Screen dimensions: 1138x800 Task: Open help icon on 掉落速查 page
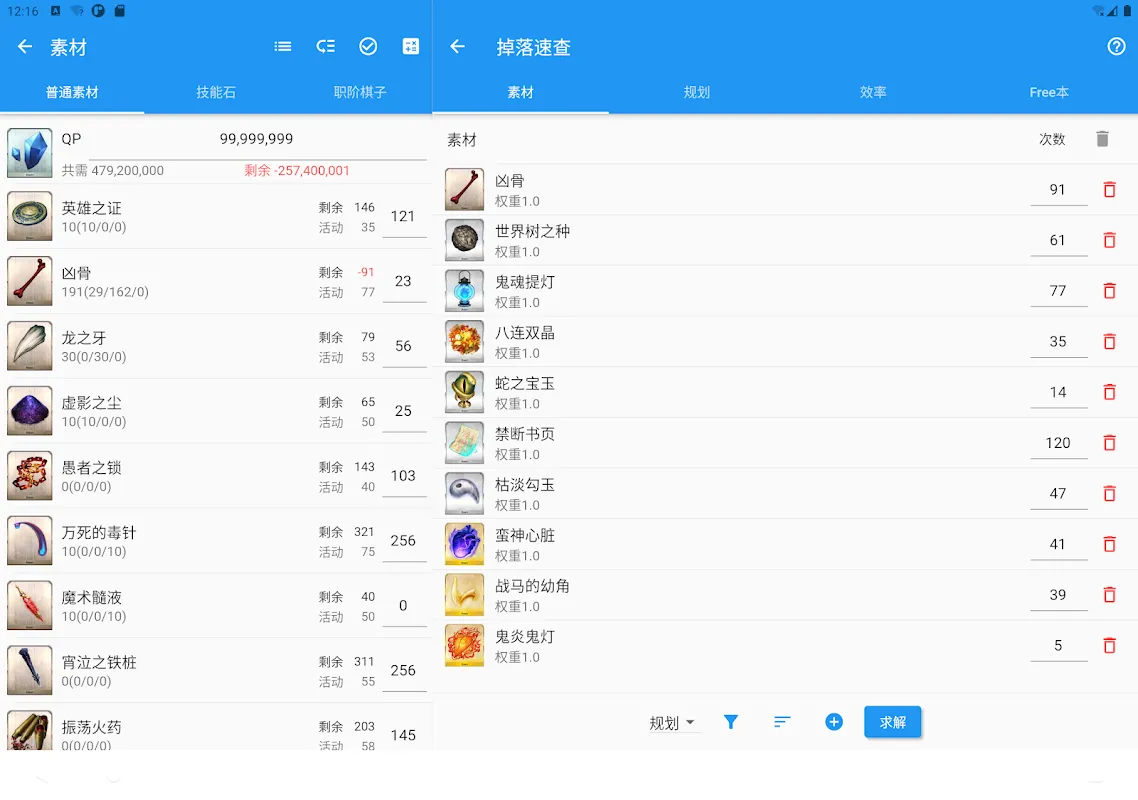(1116, 47)
